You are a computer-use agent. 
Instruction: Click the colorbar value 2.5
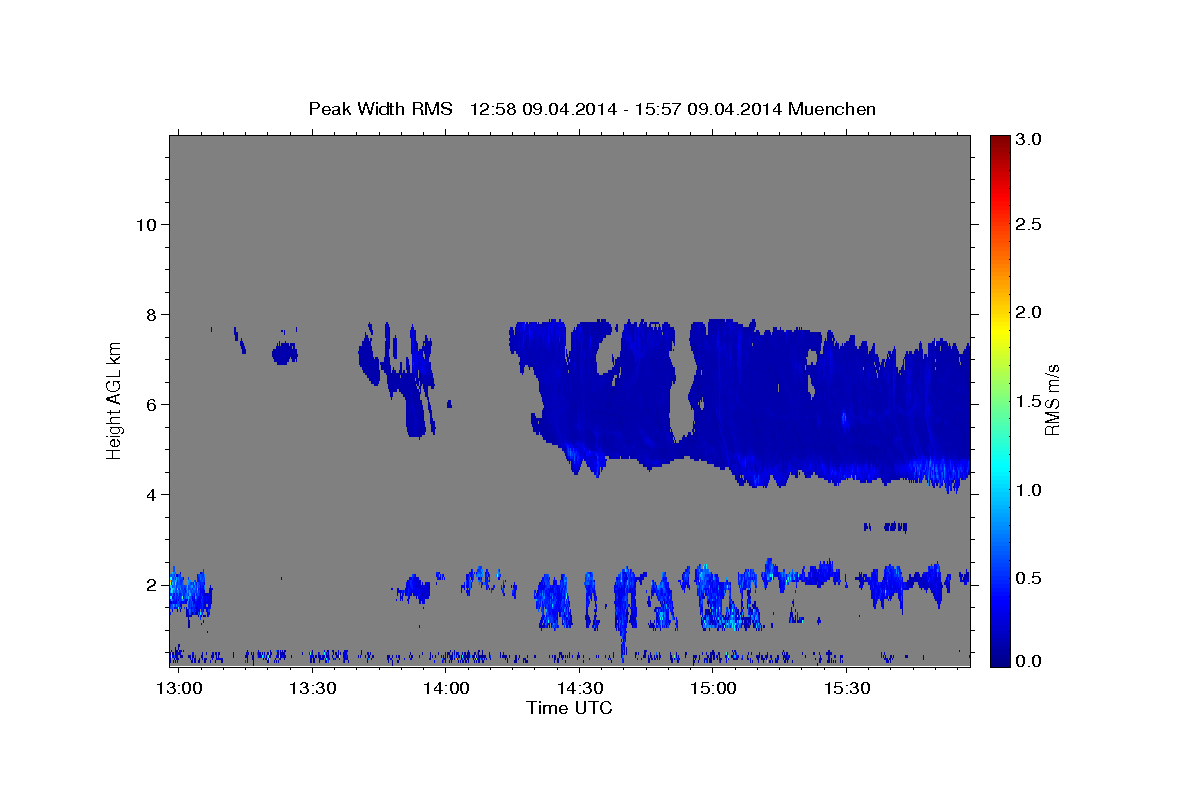click(1028, 224)
